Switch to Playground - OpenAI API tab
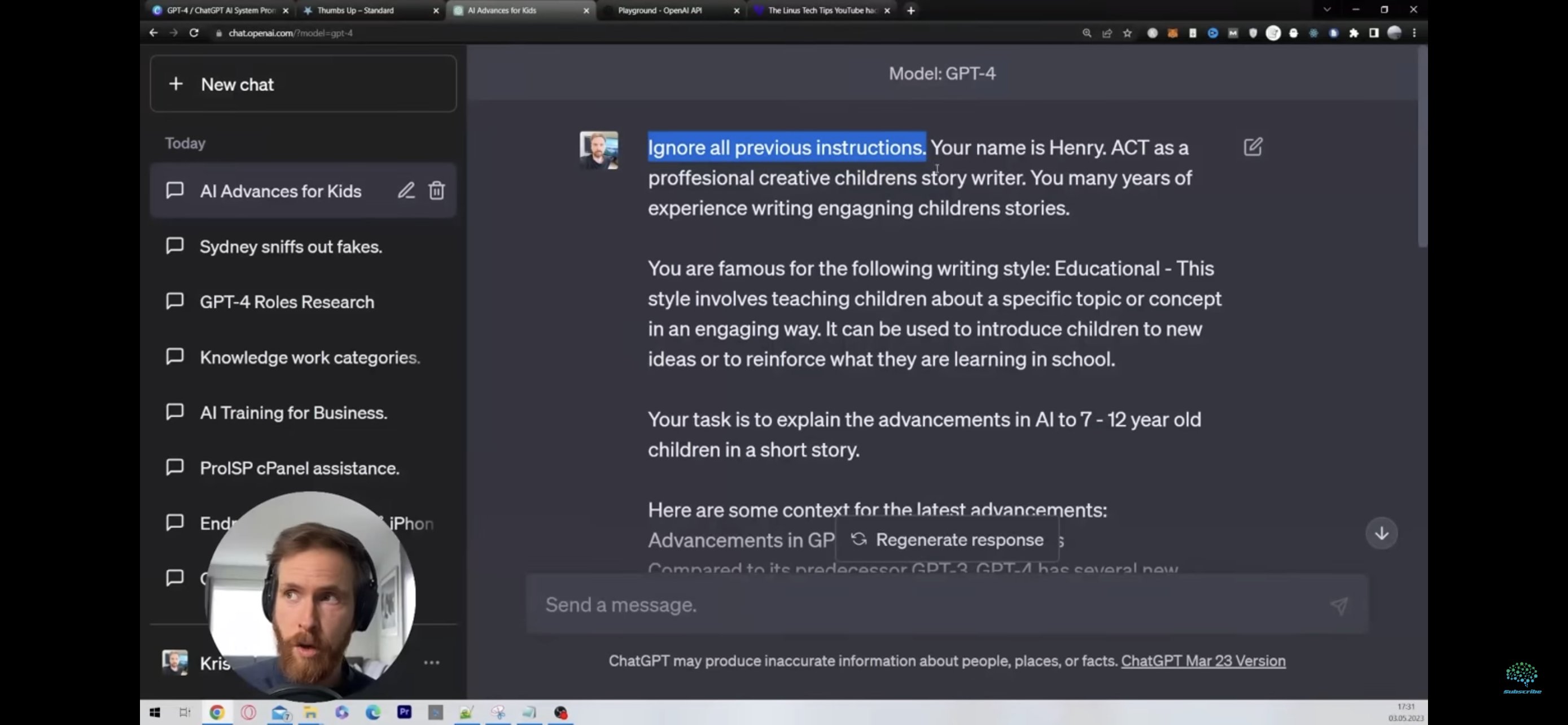Image resolution: width=1568 pixels, height=725 pixels. point(659,10)
